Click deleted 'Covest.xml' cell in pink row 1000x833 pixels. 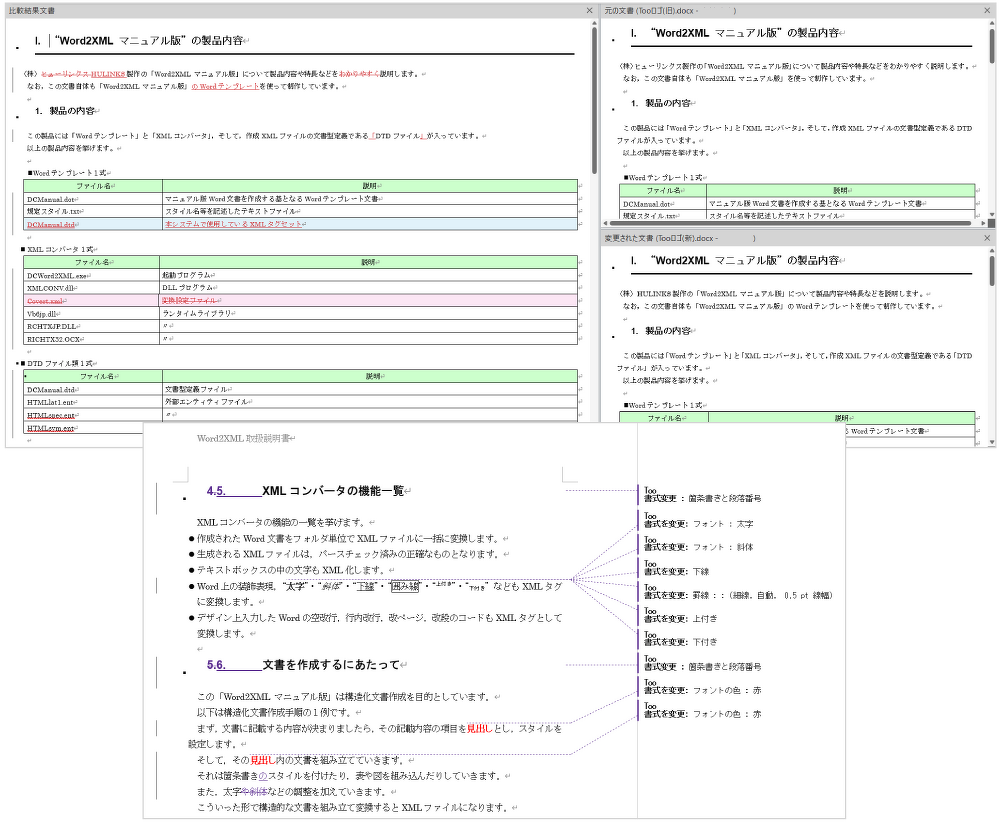(46, 300)
